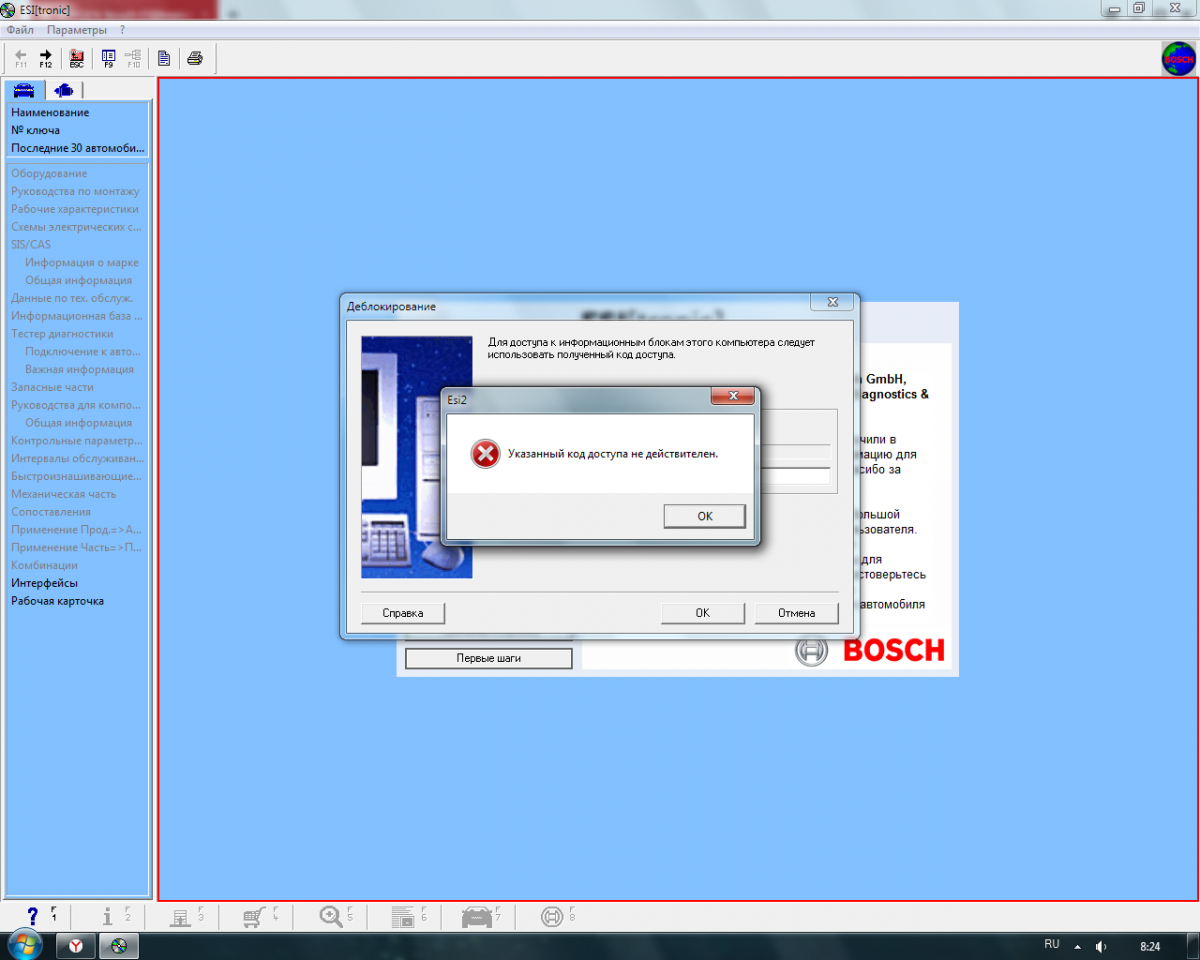Select Механическая часть
The height and width of the screenshot is (960, 1200).
click(63, 494)
